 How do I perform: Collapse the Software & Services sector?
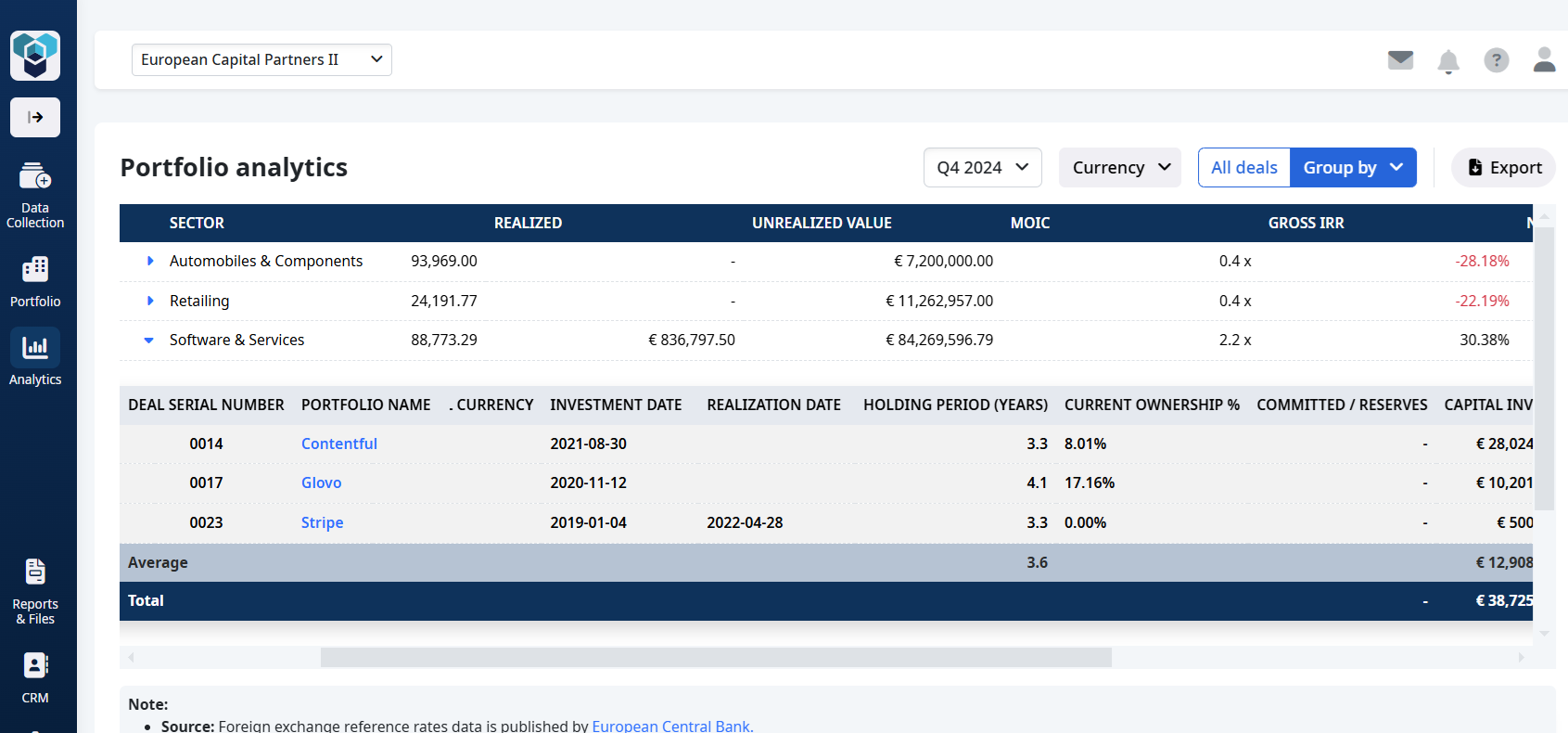click(149, 341)
